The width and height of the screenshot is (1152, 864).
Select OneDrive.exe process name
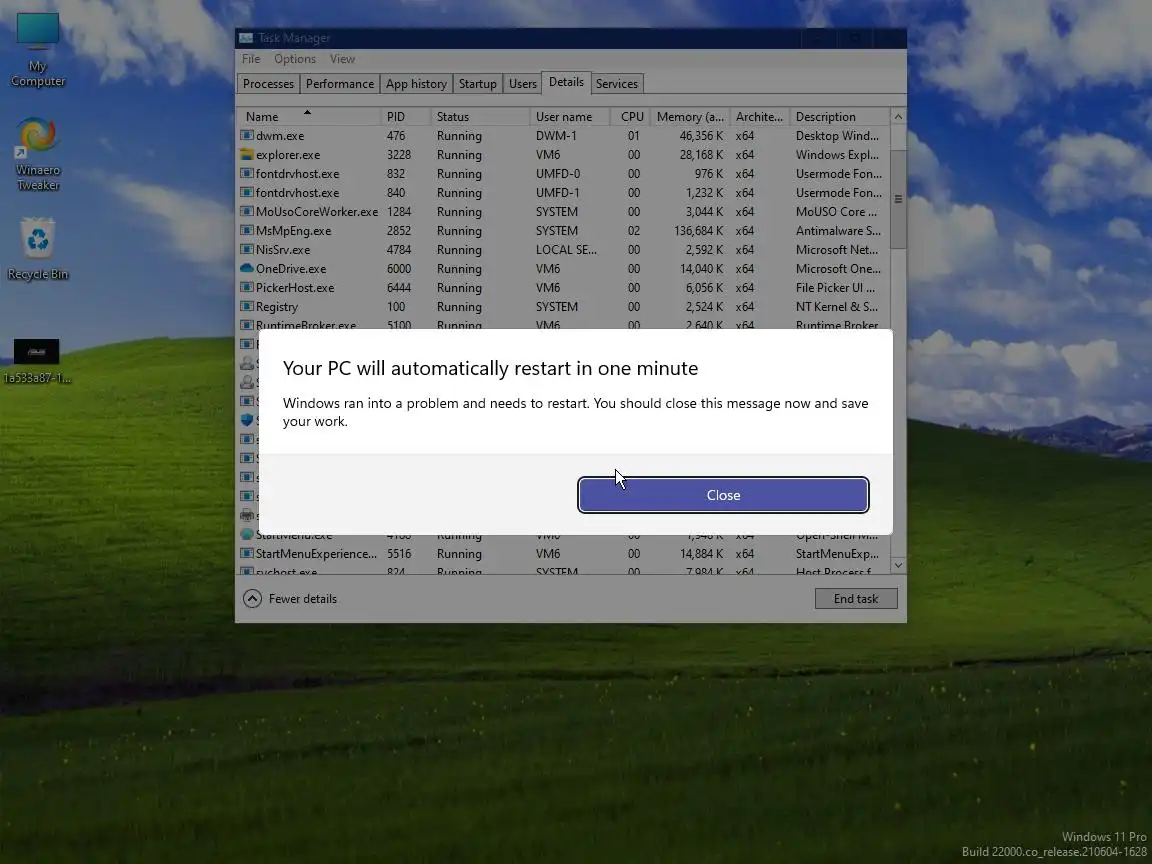pyautogui.click(x=291, y=269)
